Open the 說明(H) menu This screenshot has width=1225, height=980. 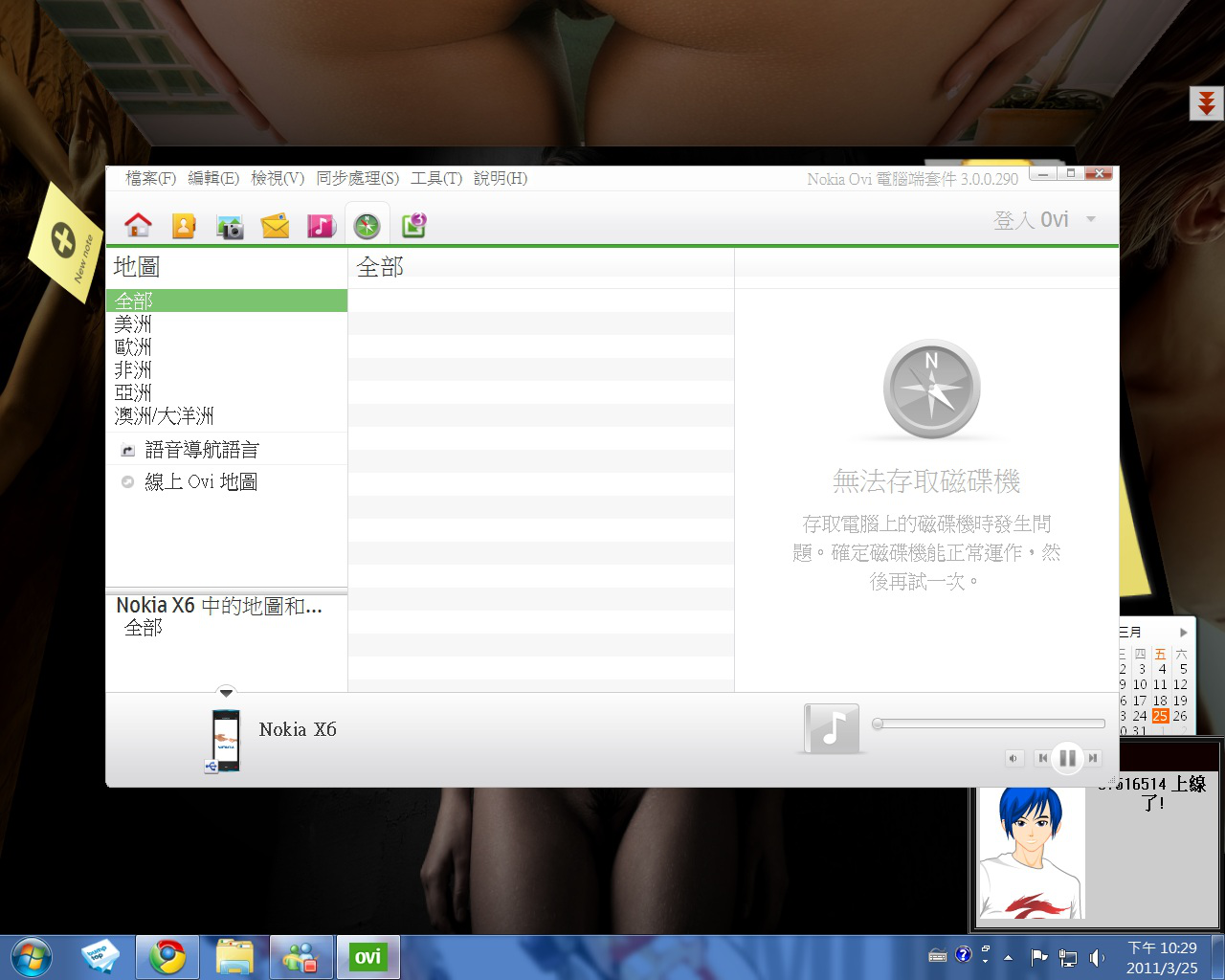(x=501, y=178)
